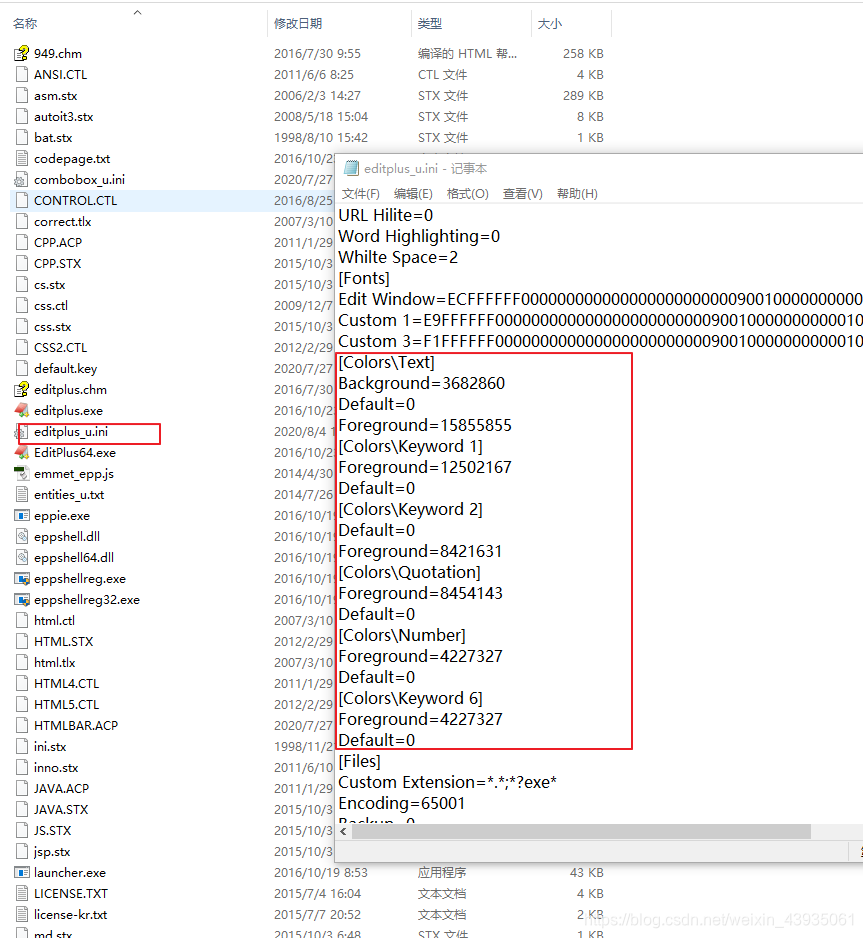The height and width of the screenshot is (938, 863).
Task: Place cursor on Encoding=65001 line
Action: 402,803
